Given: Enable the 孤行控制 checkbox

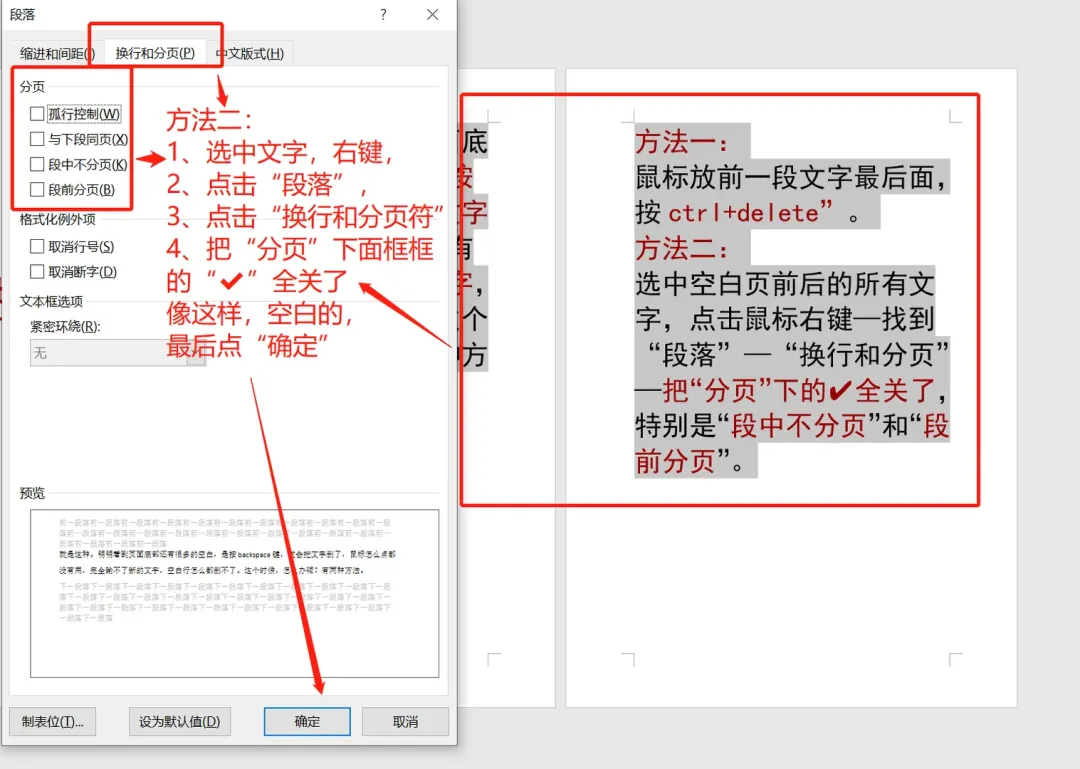Looking at the screenshot, I should pyautogui.click(x=37, y=114).
